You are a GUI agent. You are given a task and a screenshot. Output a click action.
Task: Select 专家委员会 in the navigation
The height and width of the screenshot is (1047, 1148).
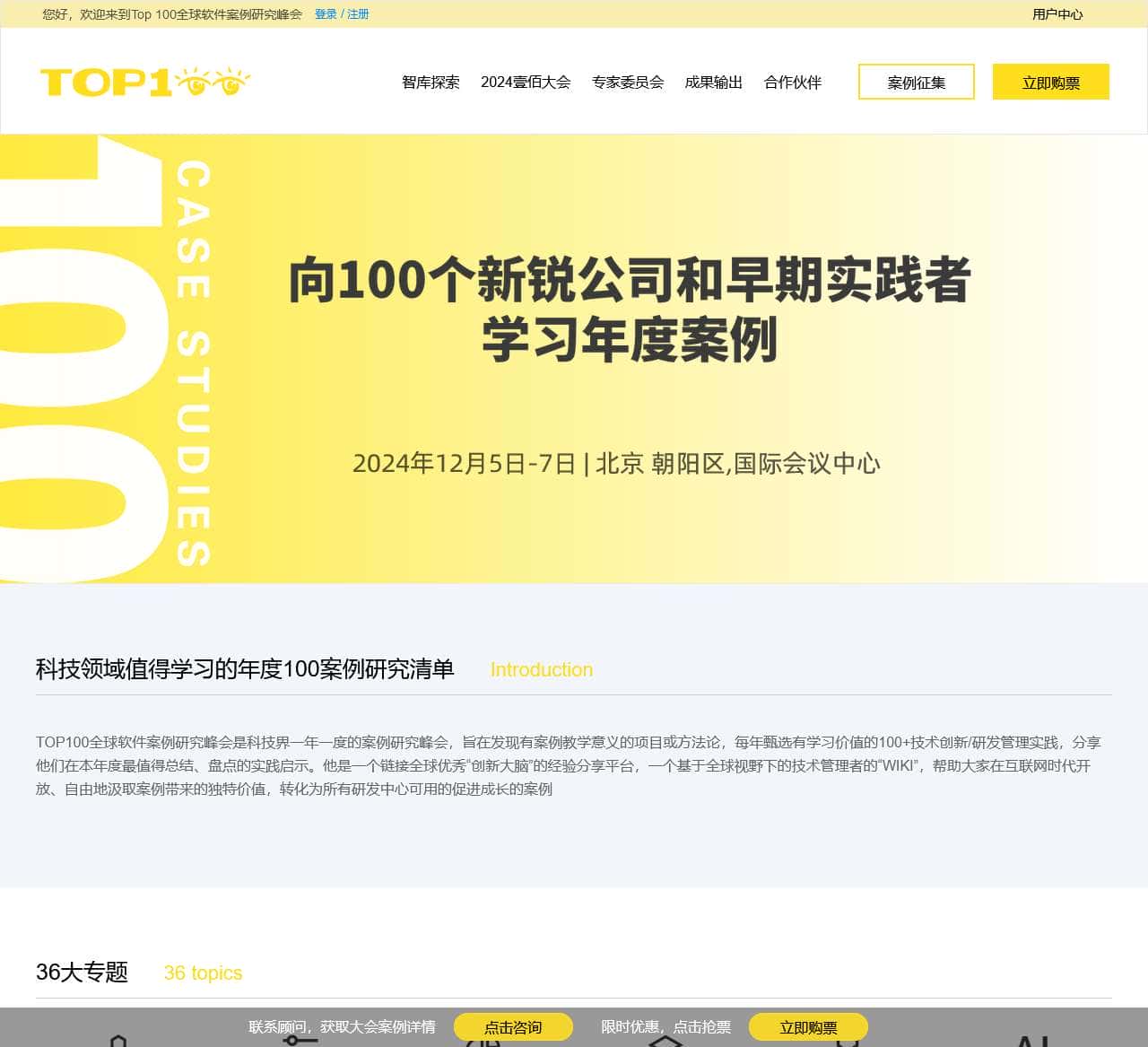point(628,82)
